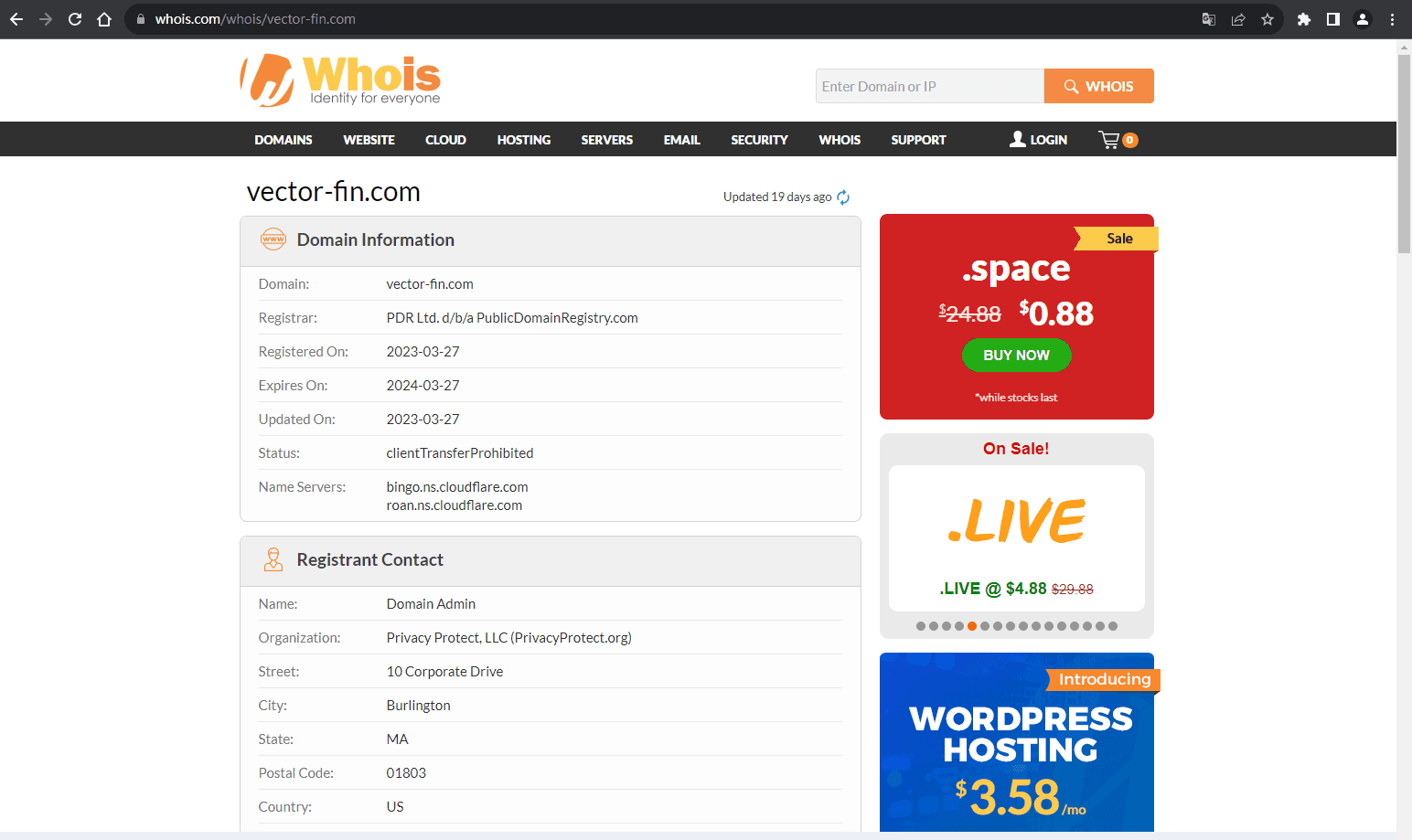Image resolution: width=1412 pixels, height=840 pixels.
Task: Click the .LIVE on sale card
Action: pyautogui.click(x=1017, y=538)
